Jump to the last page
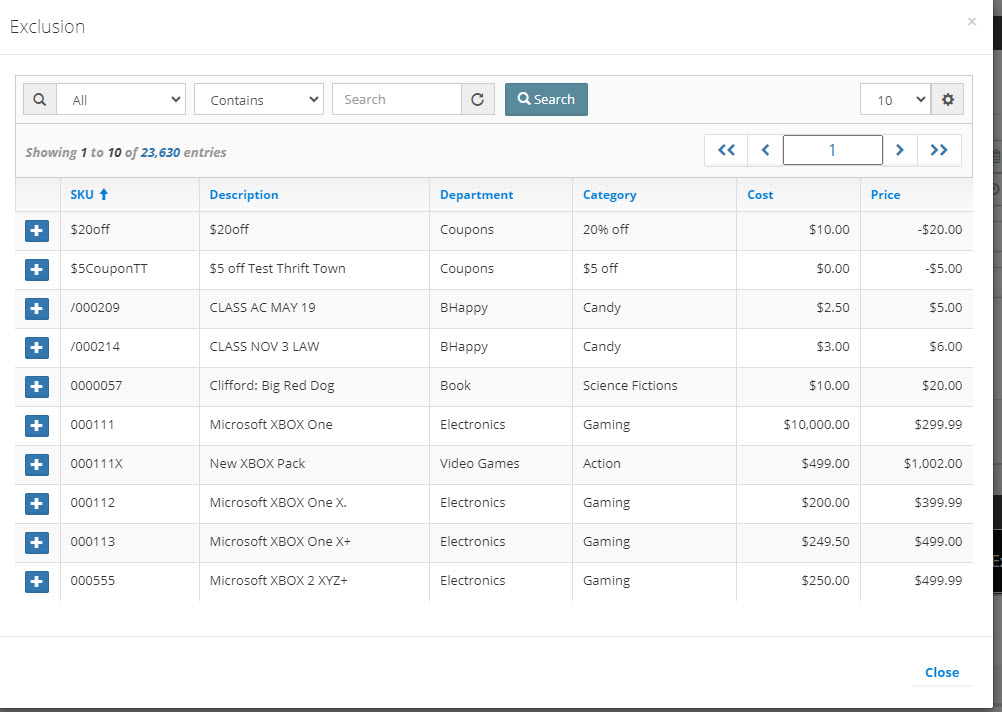This screenshot has height=712, width=1002. coord(939,150)
